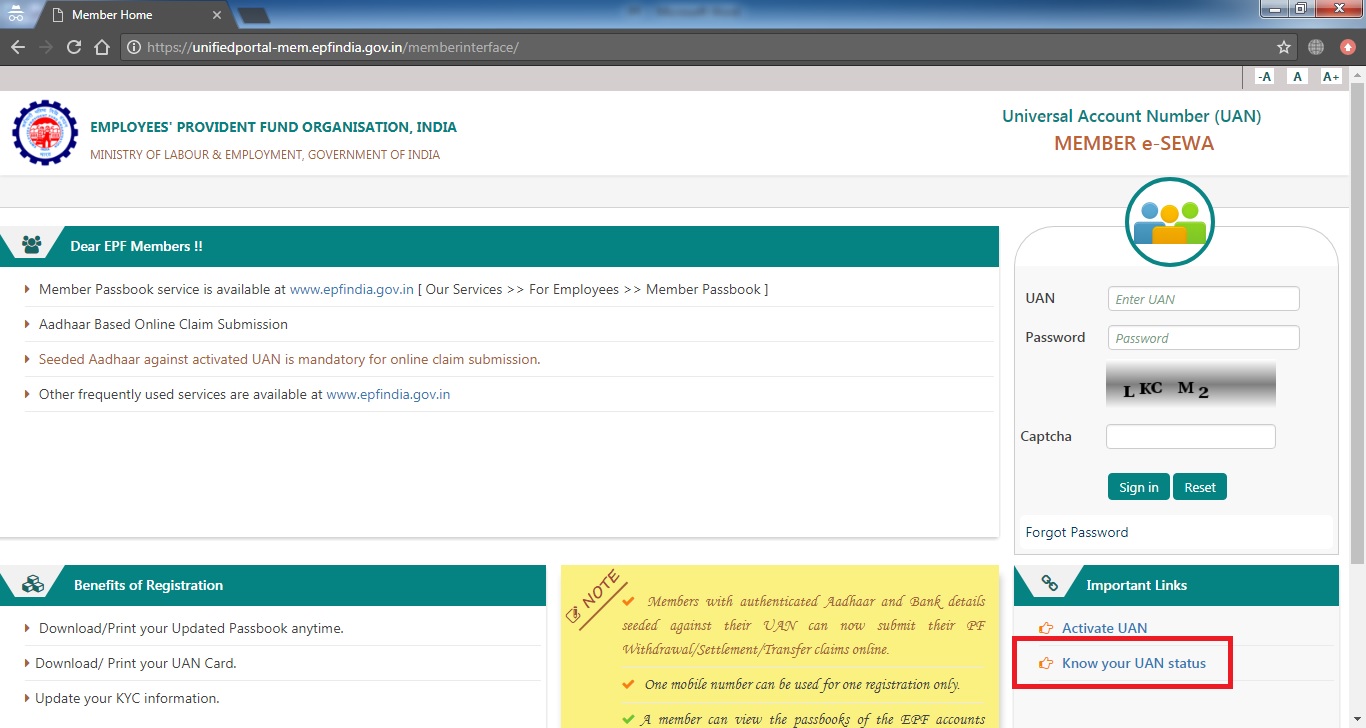
Task: Click the people icon on Dear EPF Members banner
Action: point(31,243)
